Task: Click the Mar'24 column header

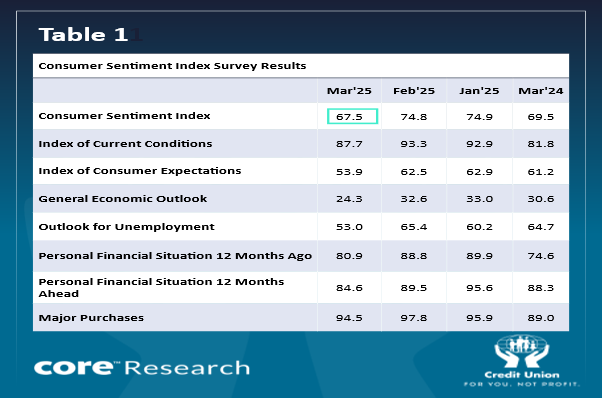Action: (541, 91)
